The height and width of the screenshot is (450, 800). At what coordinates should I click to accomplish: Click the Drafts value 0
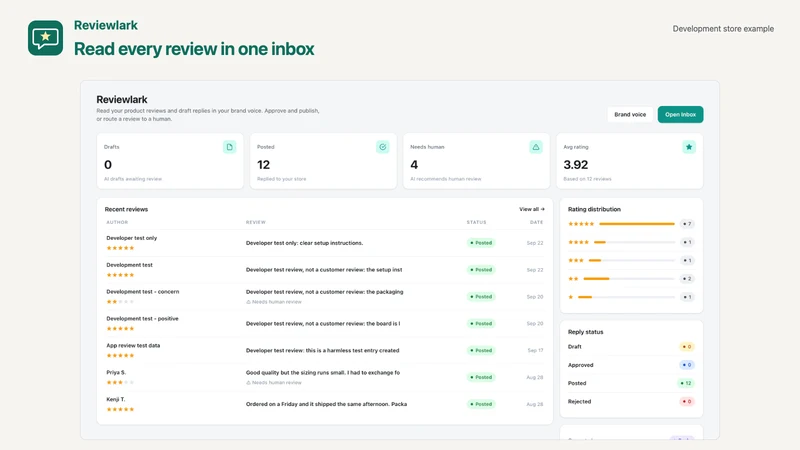pos(108,165)
